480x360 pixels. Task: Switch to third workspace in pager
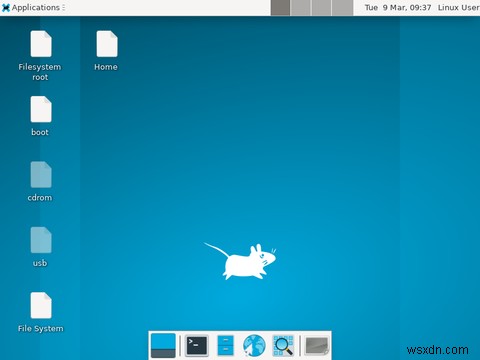click(322, 8)
